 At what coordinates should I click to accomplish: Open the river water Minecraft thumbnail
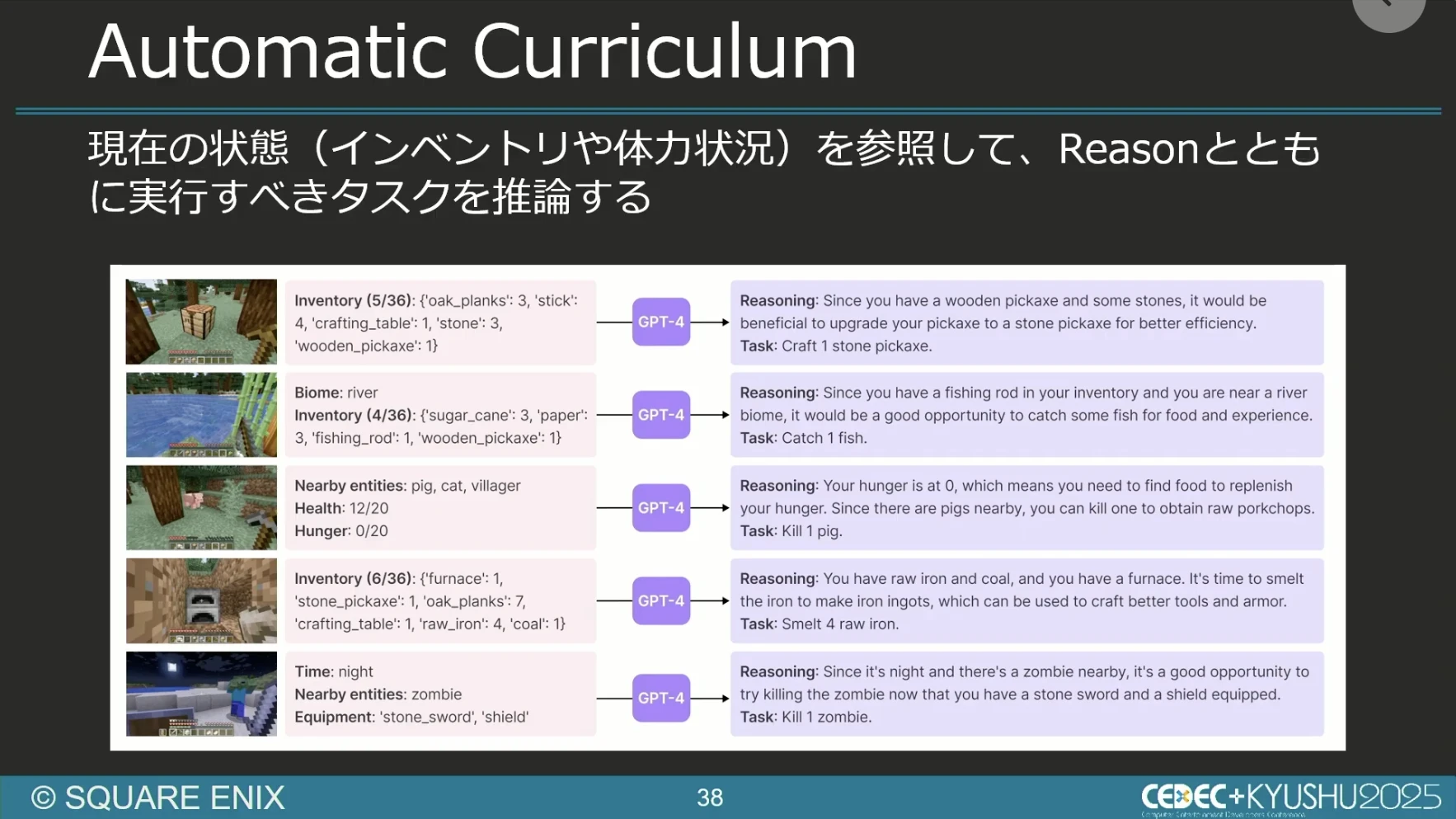pos(201,415)
